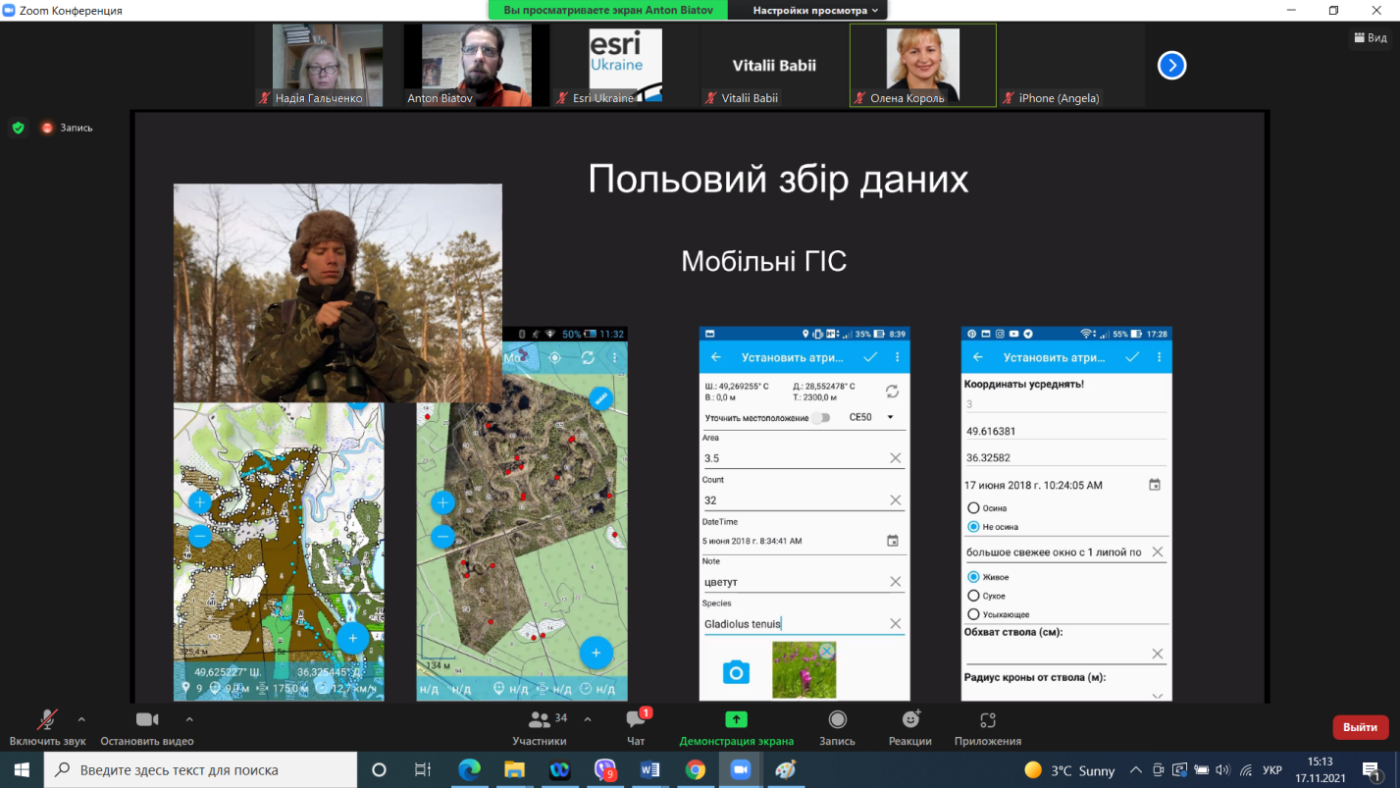Open Google Chrome from the taskbar
This screenshot has width=1400, height=788.
695,770
